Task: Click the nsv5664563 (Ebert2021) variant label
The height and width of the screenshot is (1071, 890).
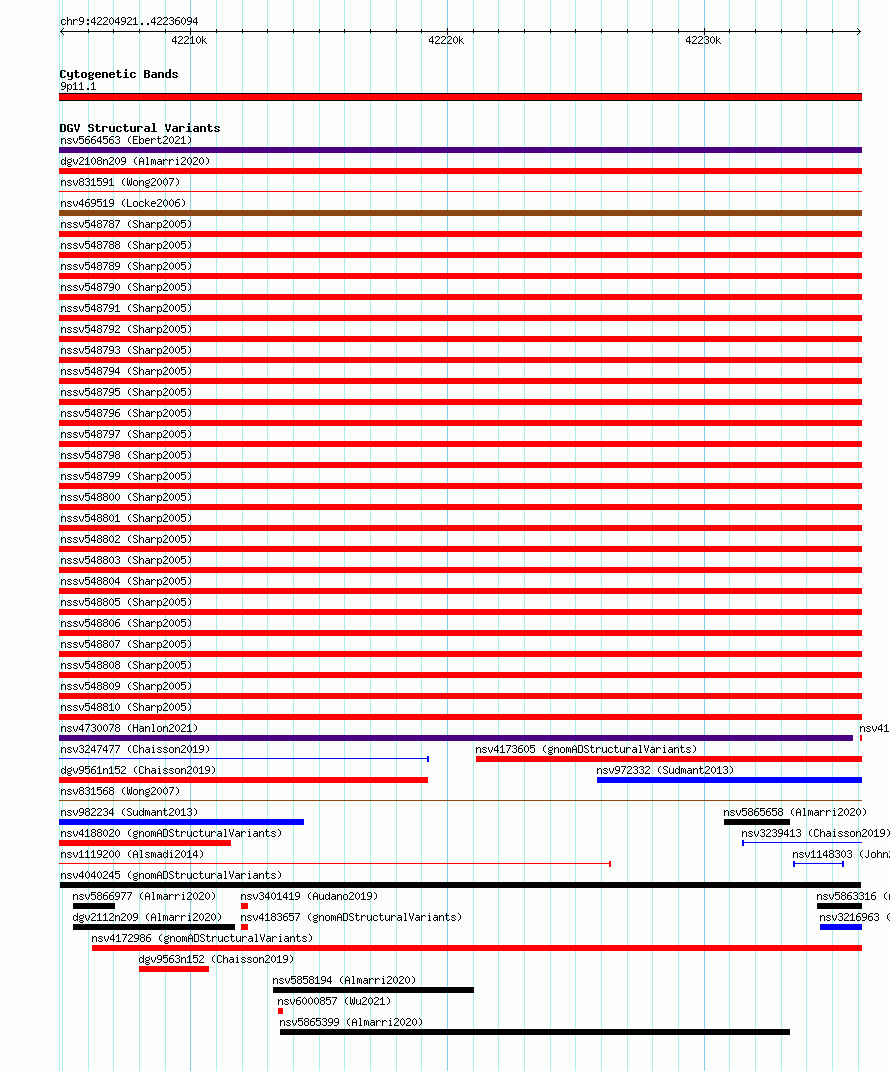Action: [x=126, y=140]
